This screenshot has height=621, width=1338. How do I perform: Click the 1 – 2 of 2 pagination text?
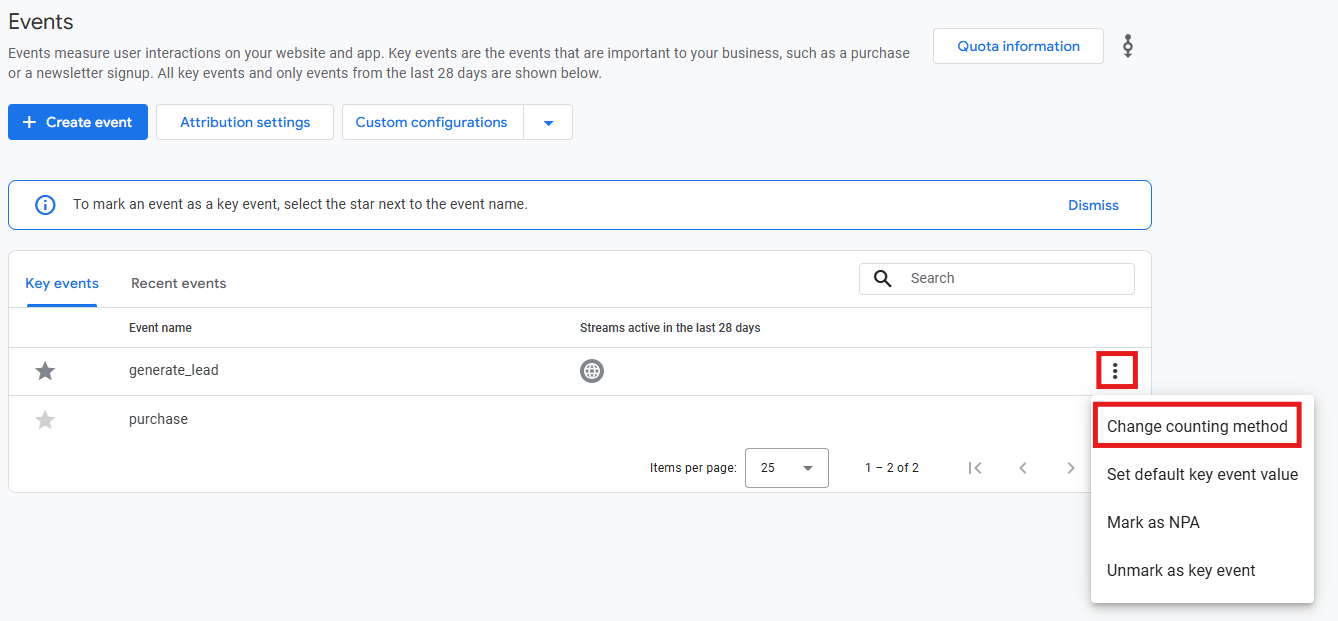[892, 468]
